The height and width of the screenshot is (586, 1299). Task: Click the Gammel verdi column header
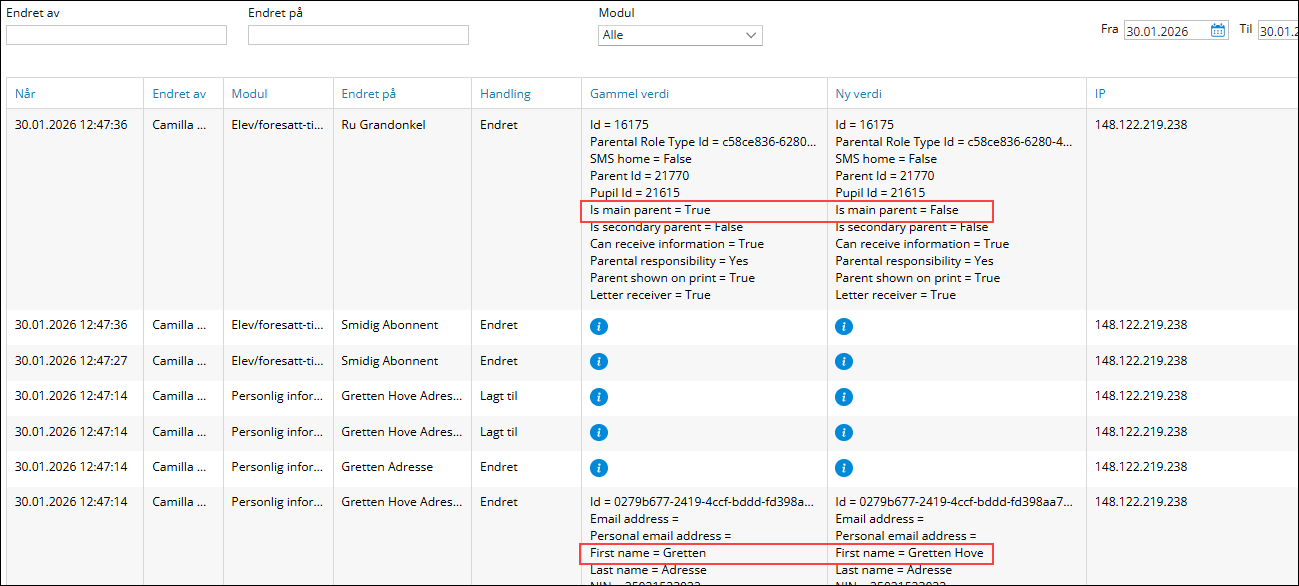[x=629, y=94]
